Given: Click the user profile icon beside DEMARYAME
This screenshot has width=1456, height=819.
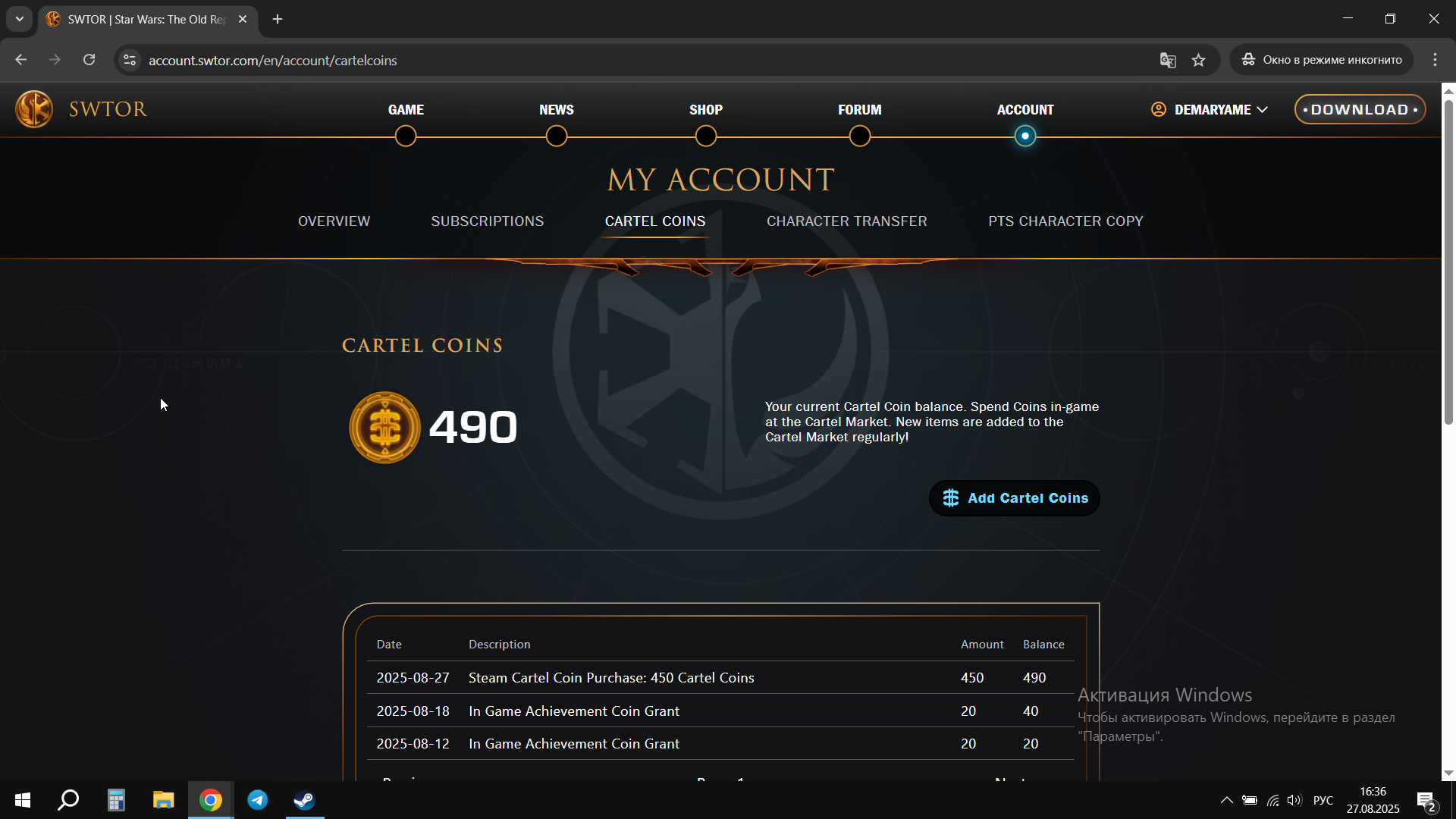Looking at the screenshot, I should click(x=1159, y=109).
